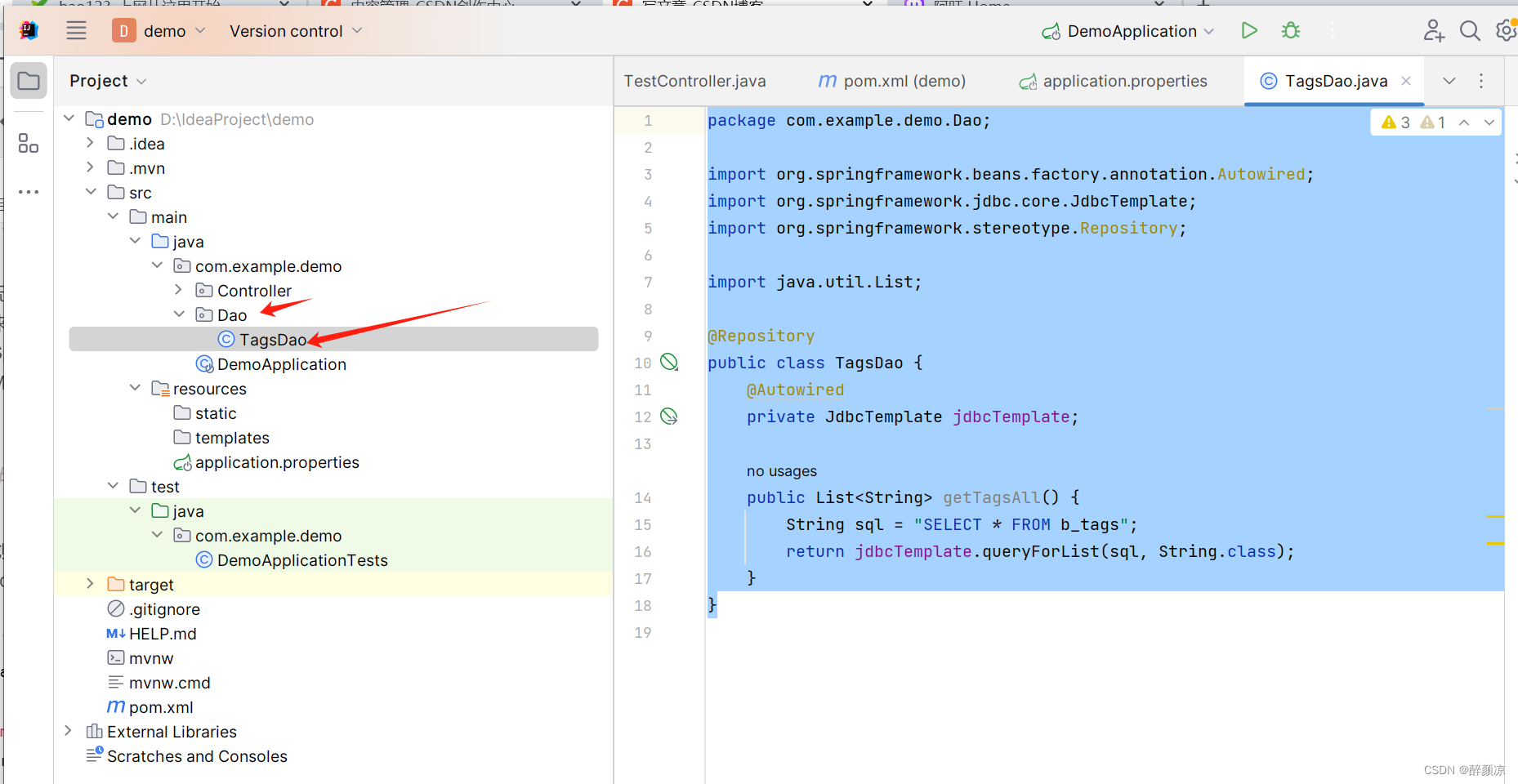This screenshot has width=1518, height=784.
Task: Open the main hamburger menu
Action: click(x=76, y=31)
